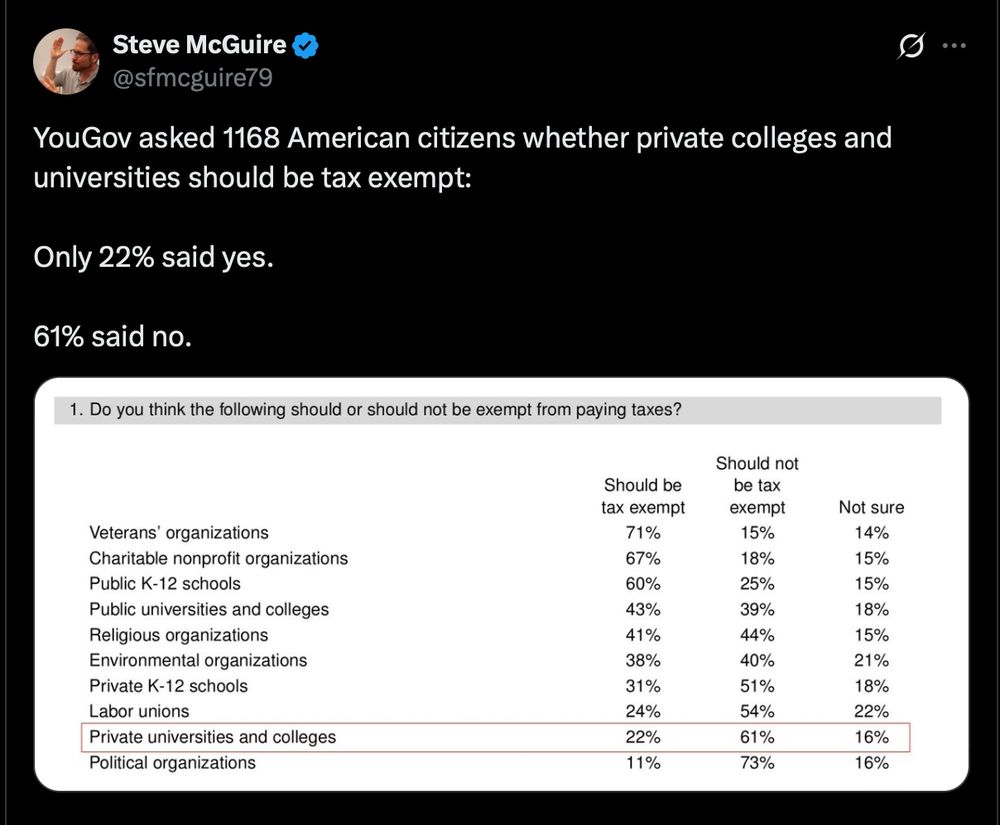The width and height of the screenshot is (1000, 825).
Task: Open the attached survey table image
Action: [501, 584]
